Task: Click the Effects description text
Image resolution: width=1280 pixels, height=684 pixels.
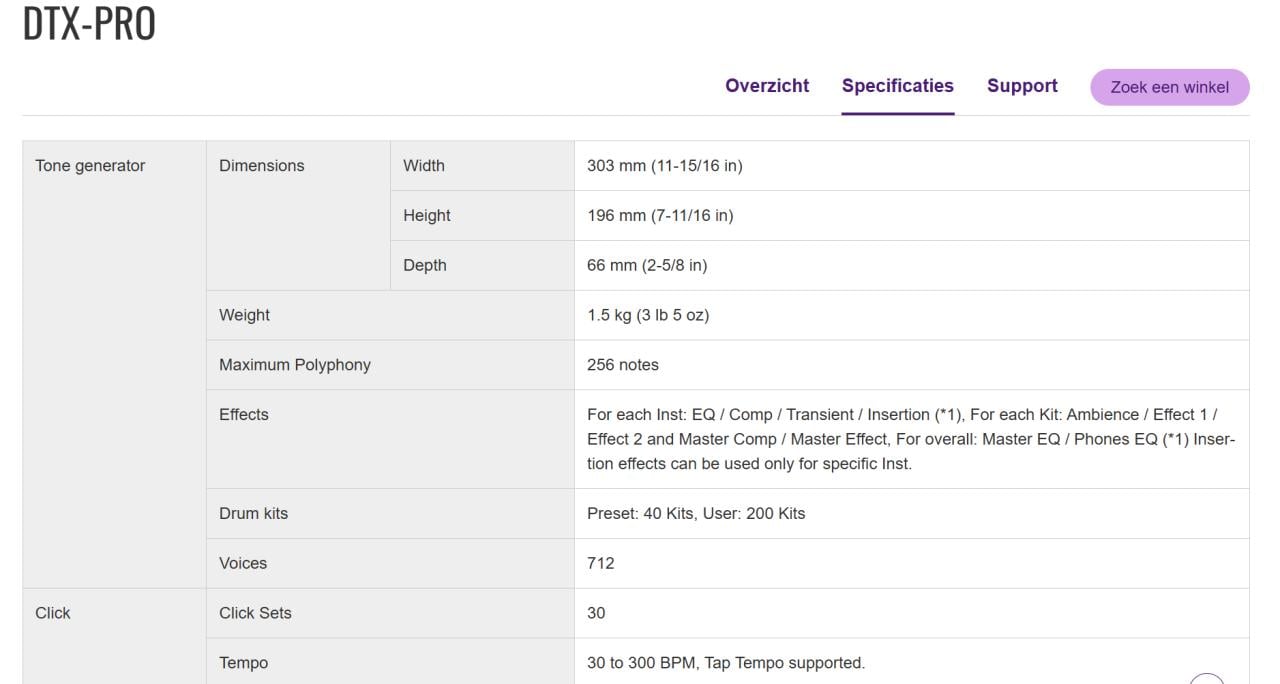Action: click(x=910, y=439)
